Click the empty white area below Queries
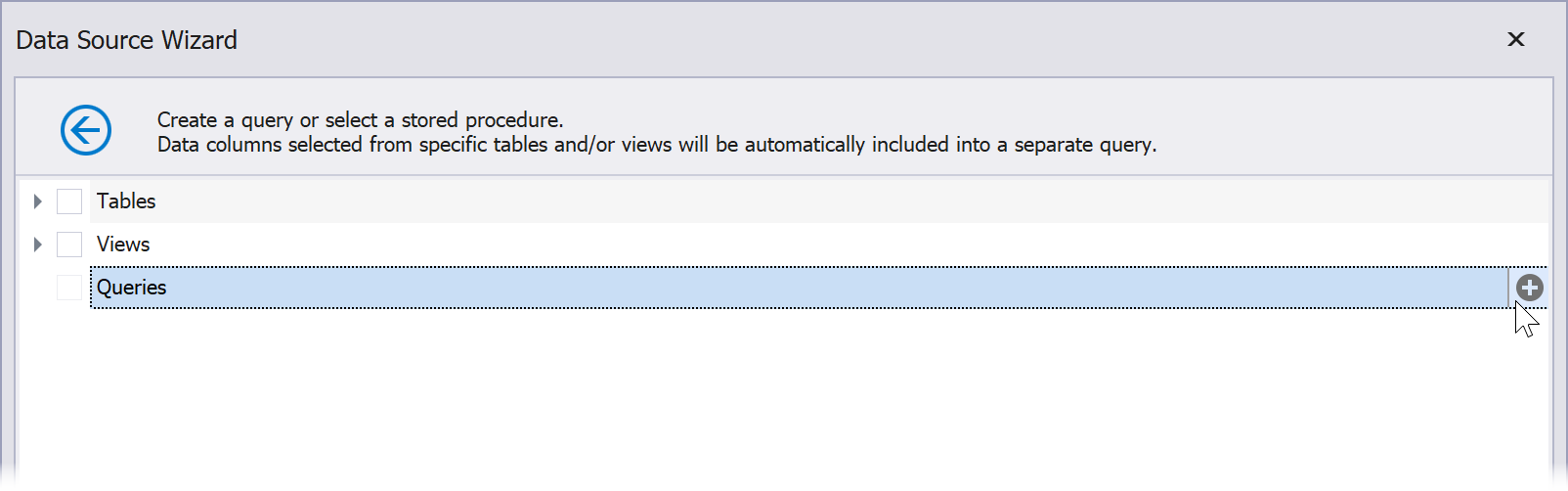This screenshot has height=491, width=1568. pos(782,401)
